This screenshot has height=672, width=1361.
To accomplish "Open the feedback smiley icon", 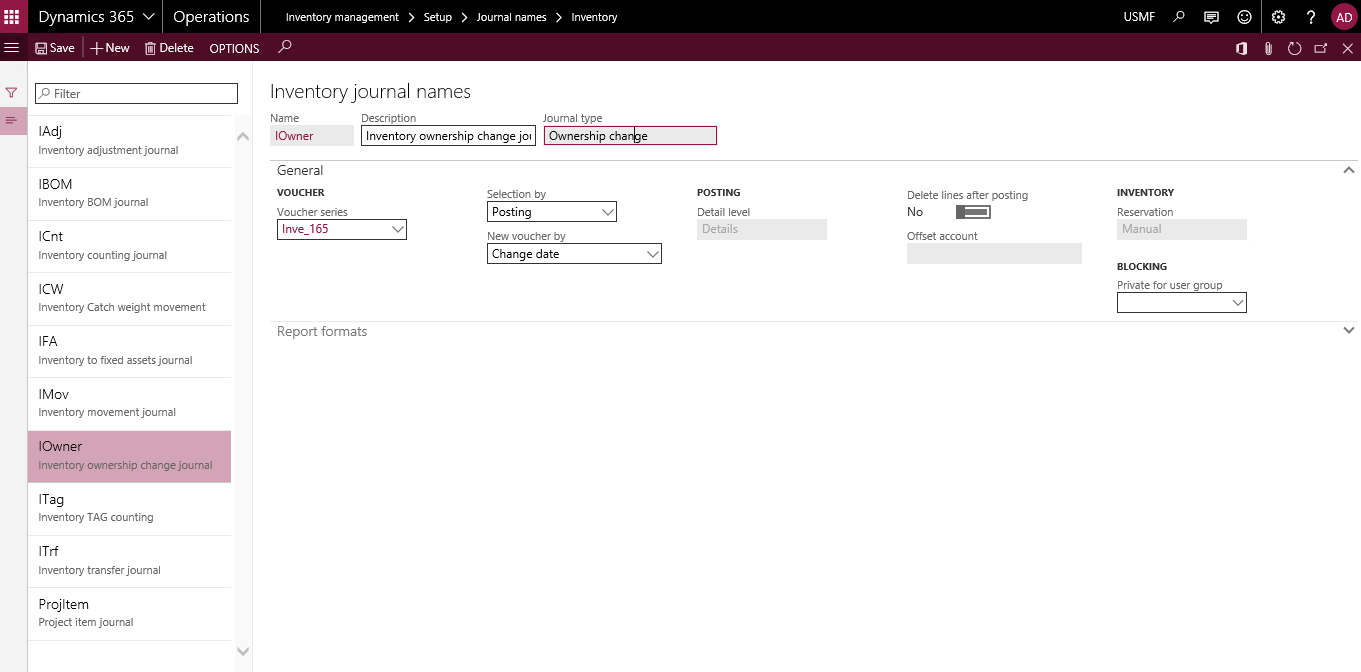I will click(1244, 16).
